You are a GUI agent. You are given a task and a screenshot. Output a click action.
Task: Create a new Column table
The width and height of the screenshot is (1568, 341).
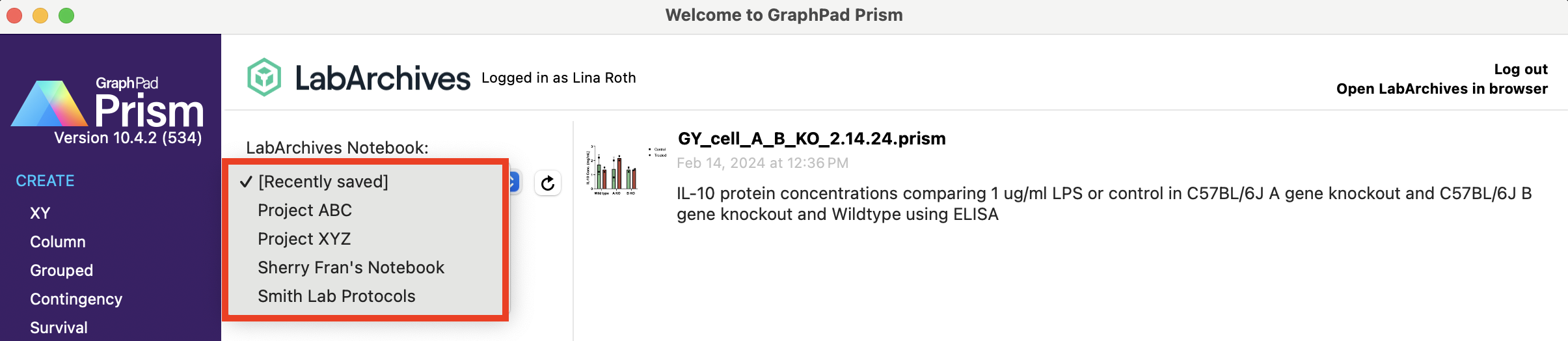[x=58, y=242]
